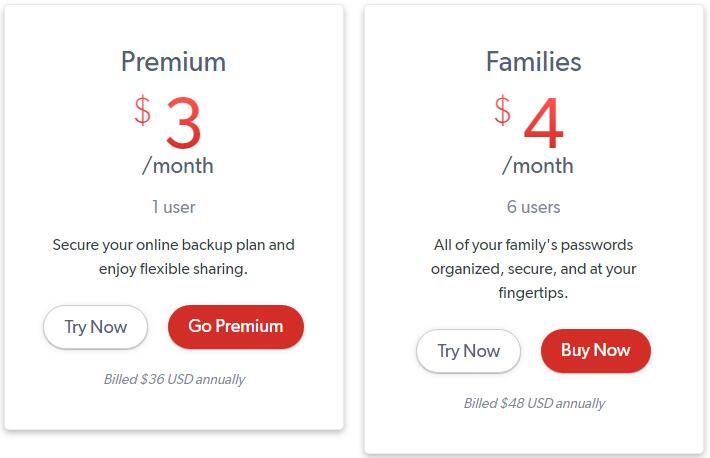Click the red Go Premium button
710x458 pixels.
(236, 327)
